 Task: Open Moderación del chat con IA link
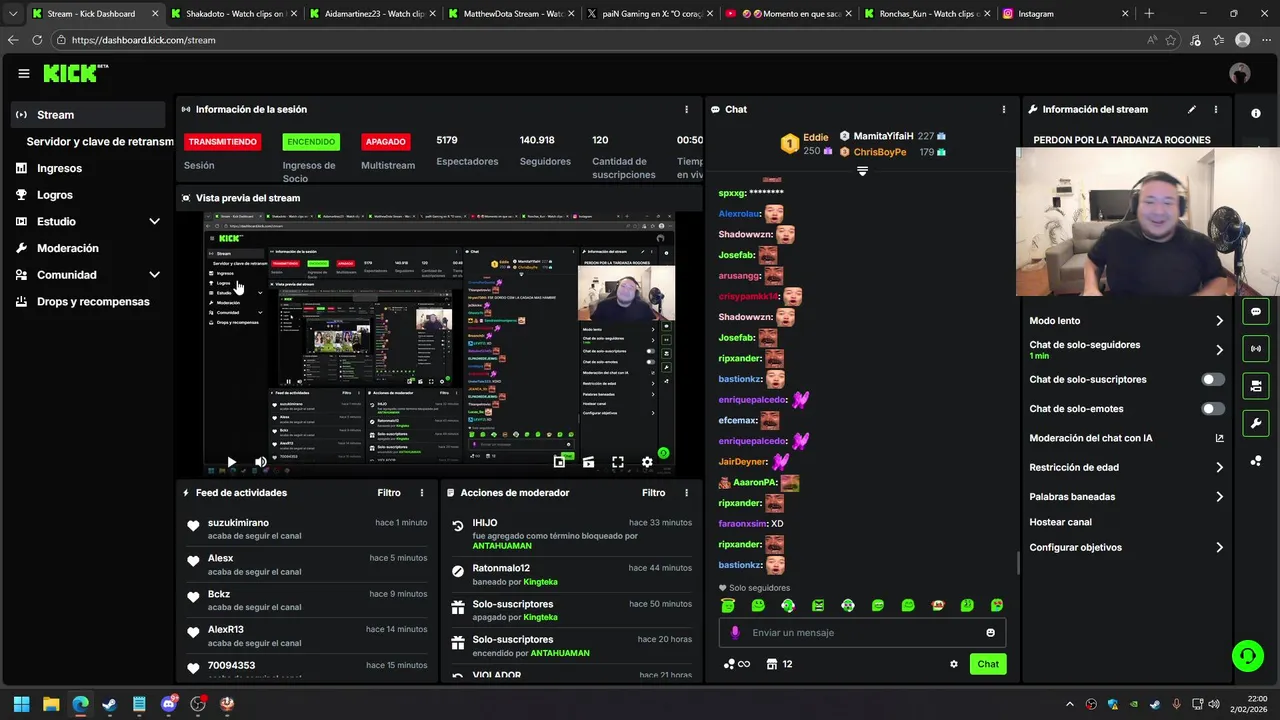tap(1127, 438)
